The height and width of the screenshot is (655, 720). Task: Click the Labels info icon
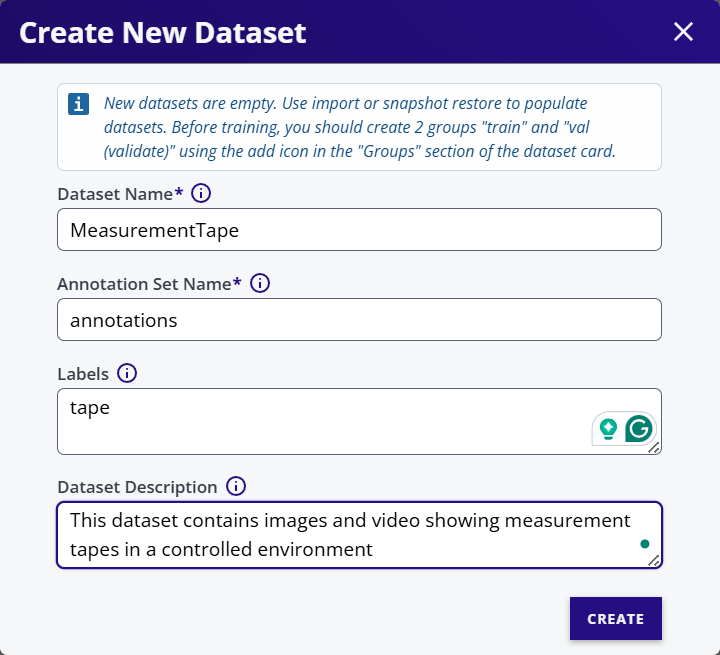click(127, 373)
